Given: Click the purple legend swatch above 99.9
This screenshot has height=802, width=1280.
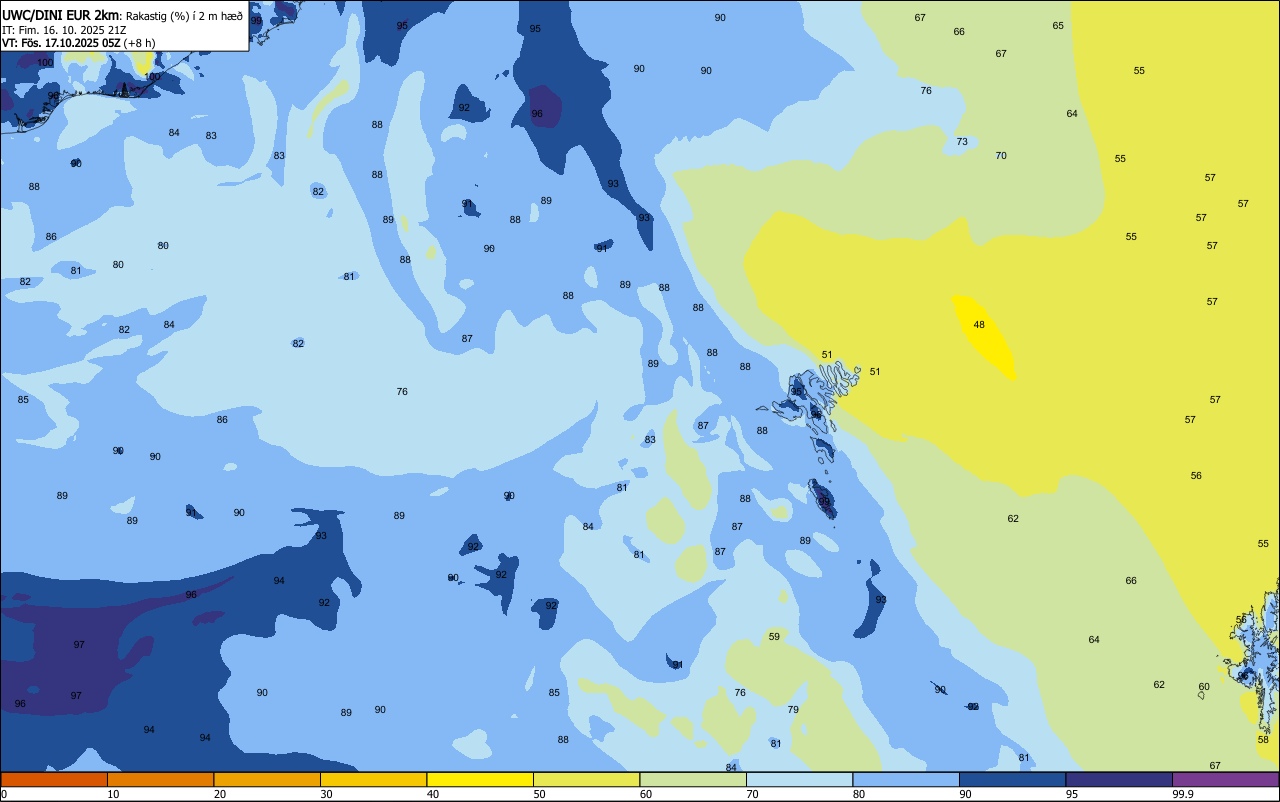Looking at the screenshot, I should point(1225,779).
